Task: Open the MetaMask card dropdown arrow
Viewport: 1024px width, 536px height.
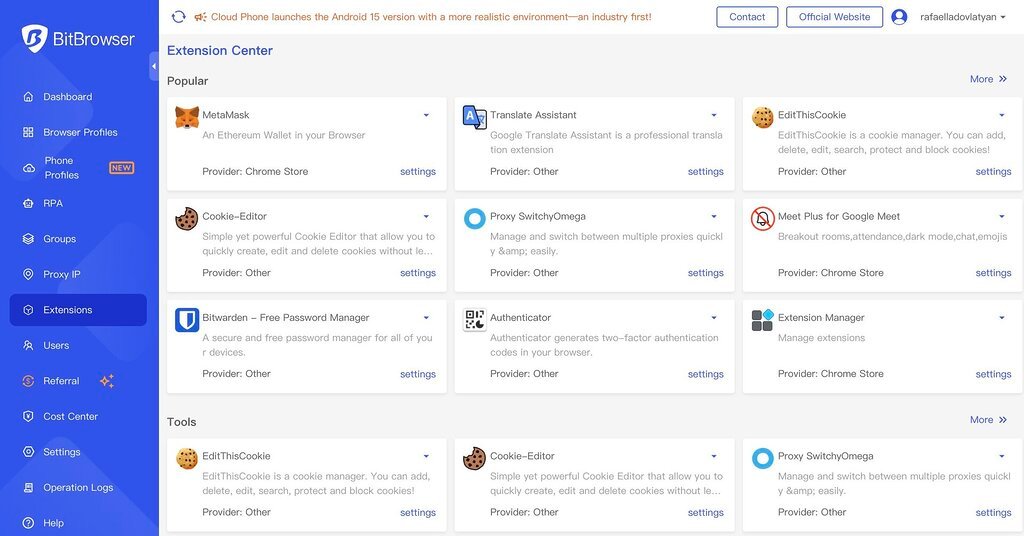Action: pyautogui.click(x=426, y=115)
